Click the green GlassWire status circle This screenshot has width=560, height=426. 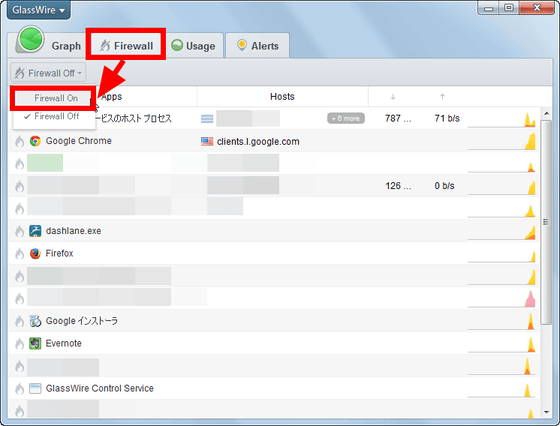pos(31,39)
